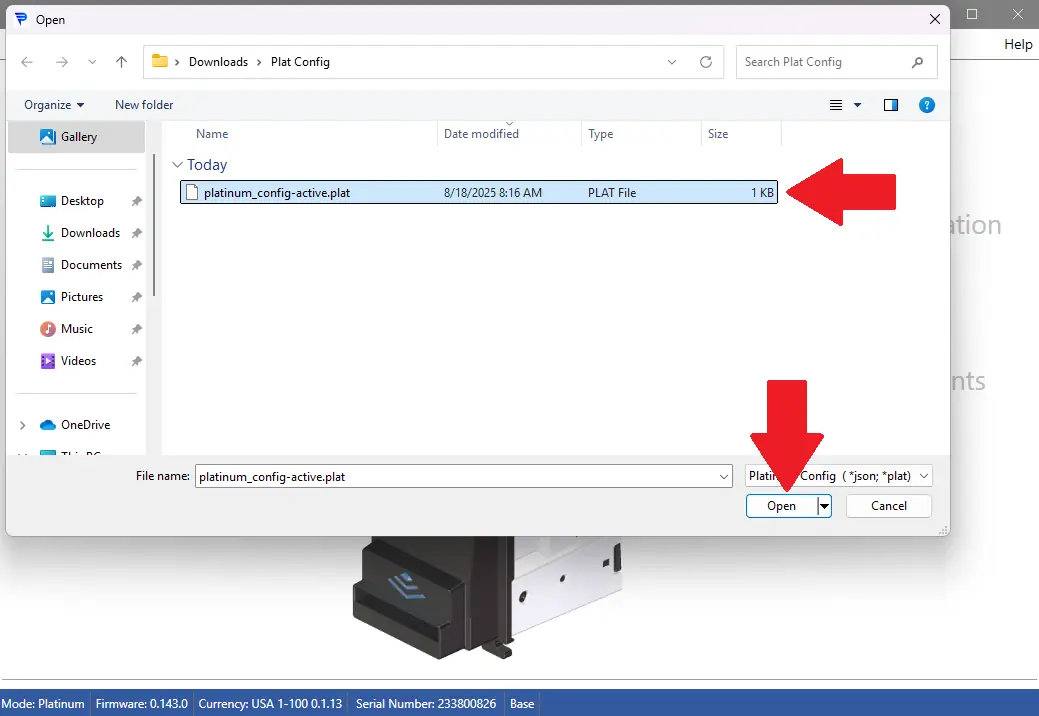
Task: Click the pin icon next to Documents
Action: coord(137,265)
